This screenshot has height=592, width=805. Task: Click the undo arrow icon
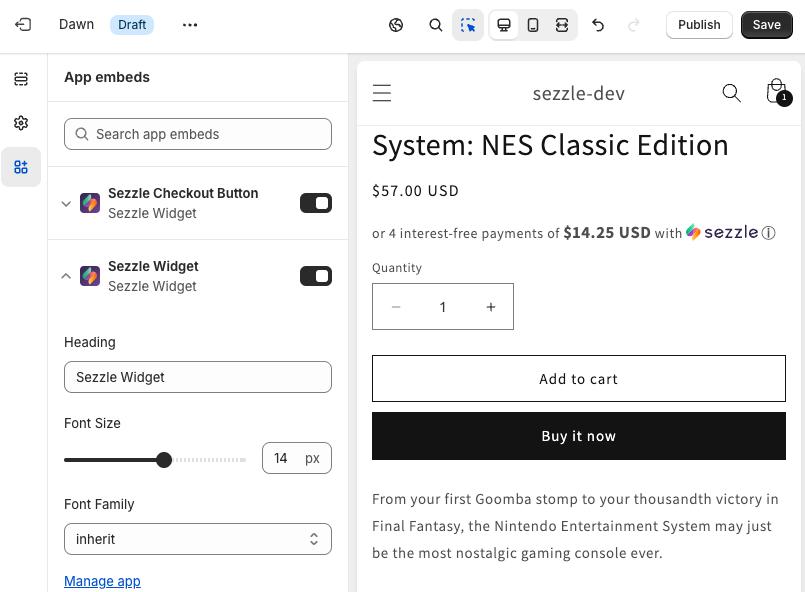coord(598,25)
